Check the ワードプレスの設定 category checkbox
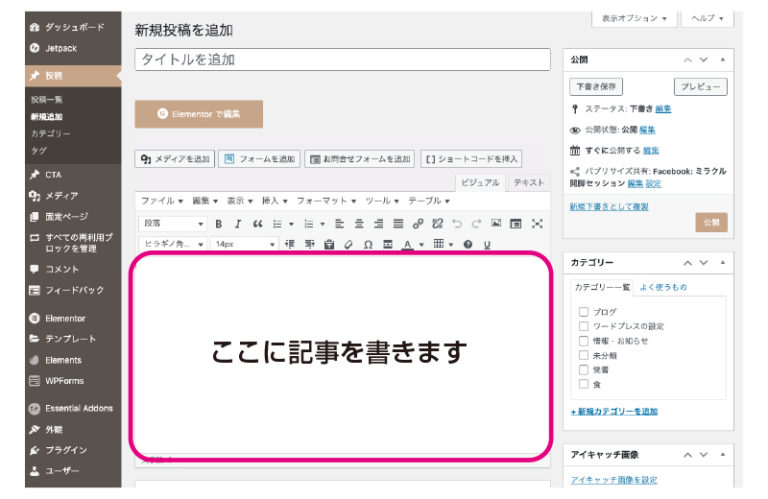This screenshot has height=499, width=768. click(584, 326)
